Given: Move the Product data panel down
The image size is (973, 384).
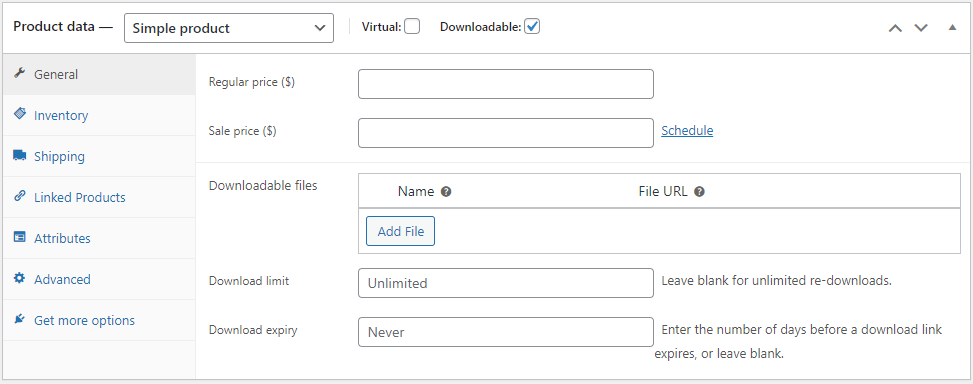Looking at the screenshot, I should point(921,28).
